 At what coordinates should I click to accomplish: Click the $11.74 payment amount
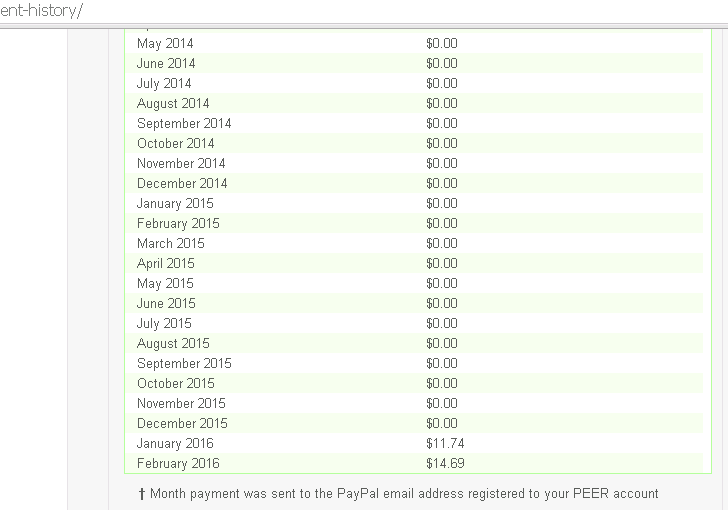click(445, 444)
